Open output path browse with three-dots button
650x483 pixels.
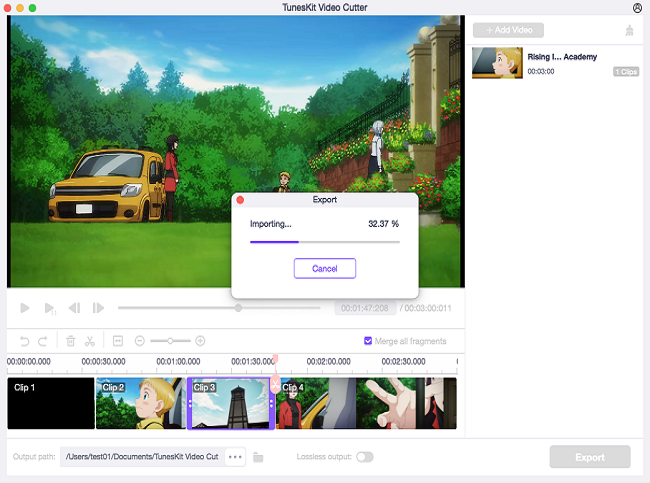pyautogui.click(x=235, y=457)
